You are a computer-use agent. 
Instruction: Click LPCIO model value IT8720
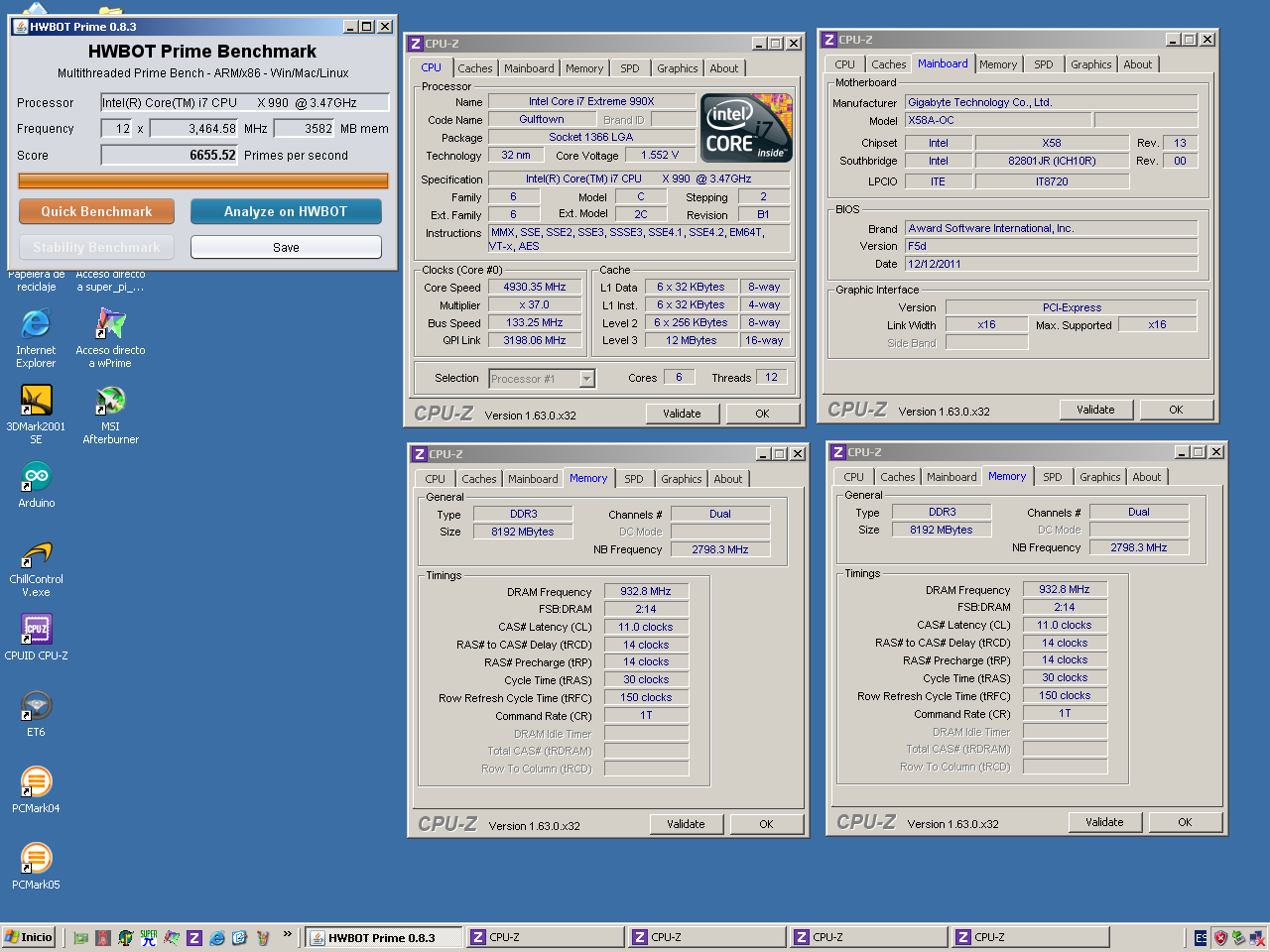pyautogui.click(x=1052, y=181)
